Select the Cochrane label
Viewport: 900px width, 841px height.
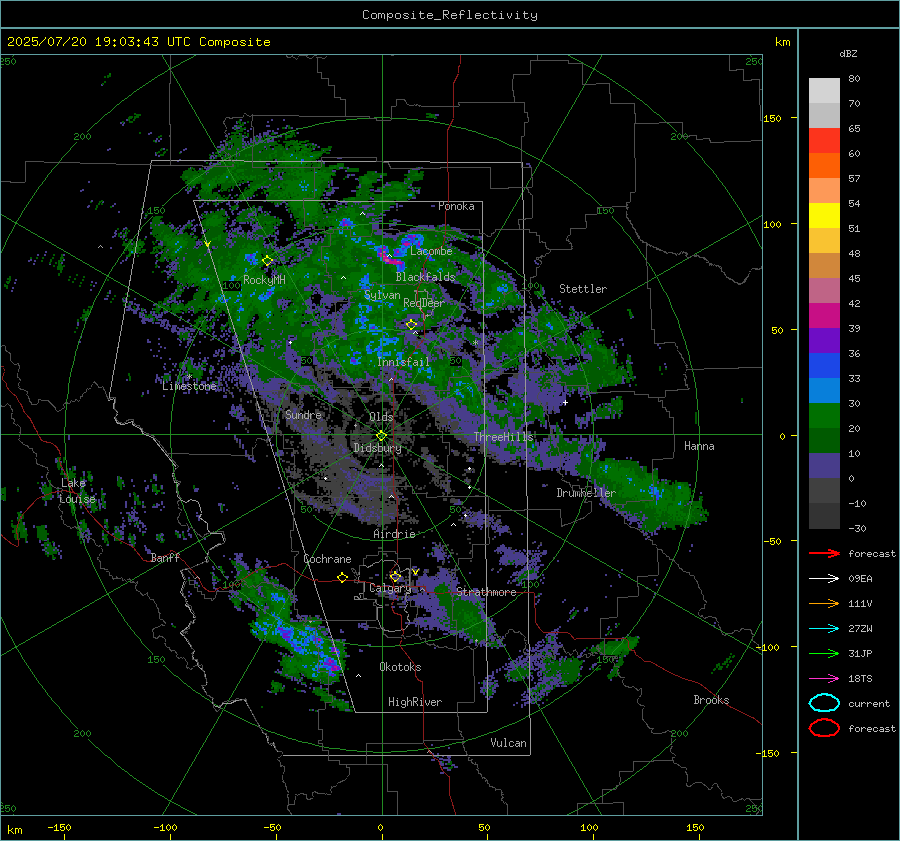pos(327,559)
